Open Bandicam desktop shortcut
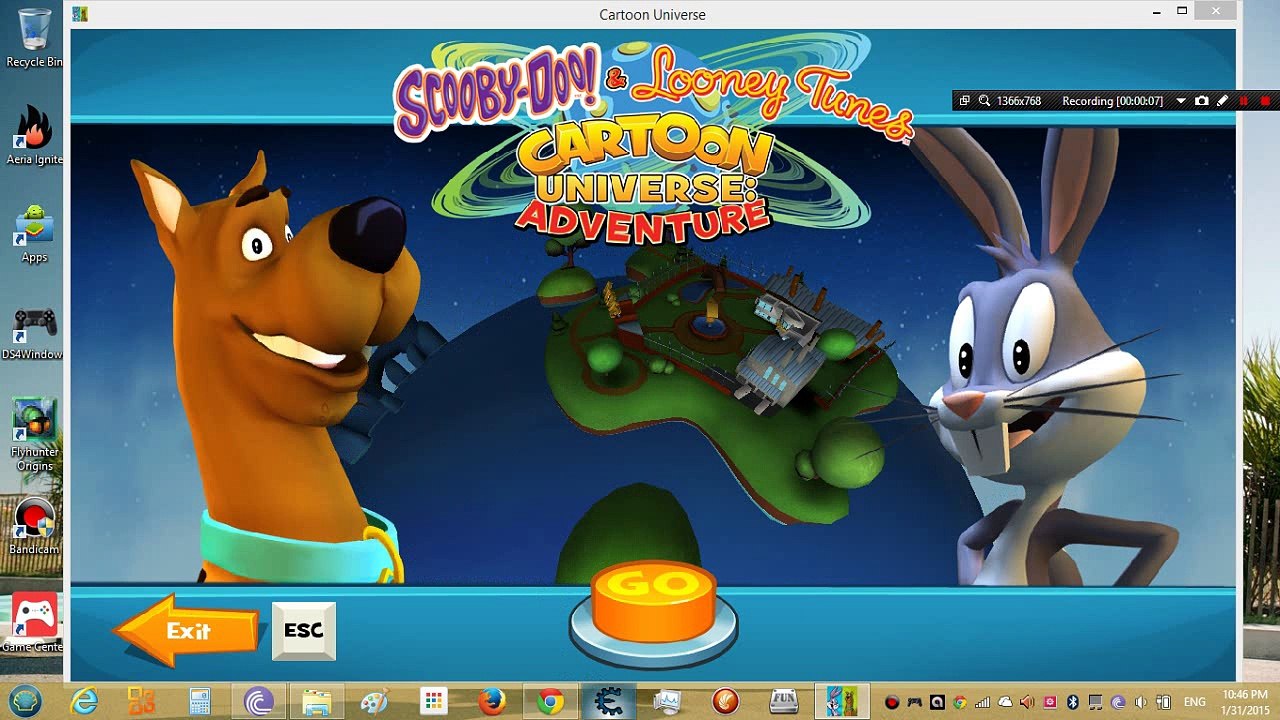Screen dimensions: 1280x720 (x=34, y=526)
